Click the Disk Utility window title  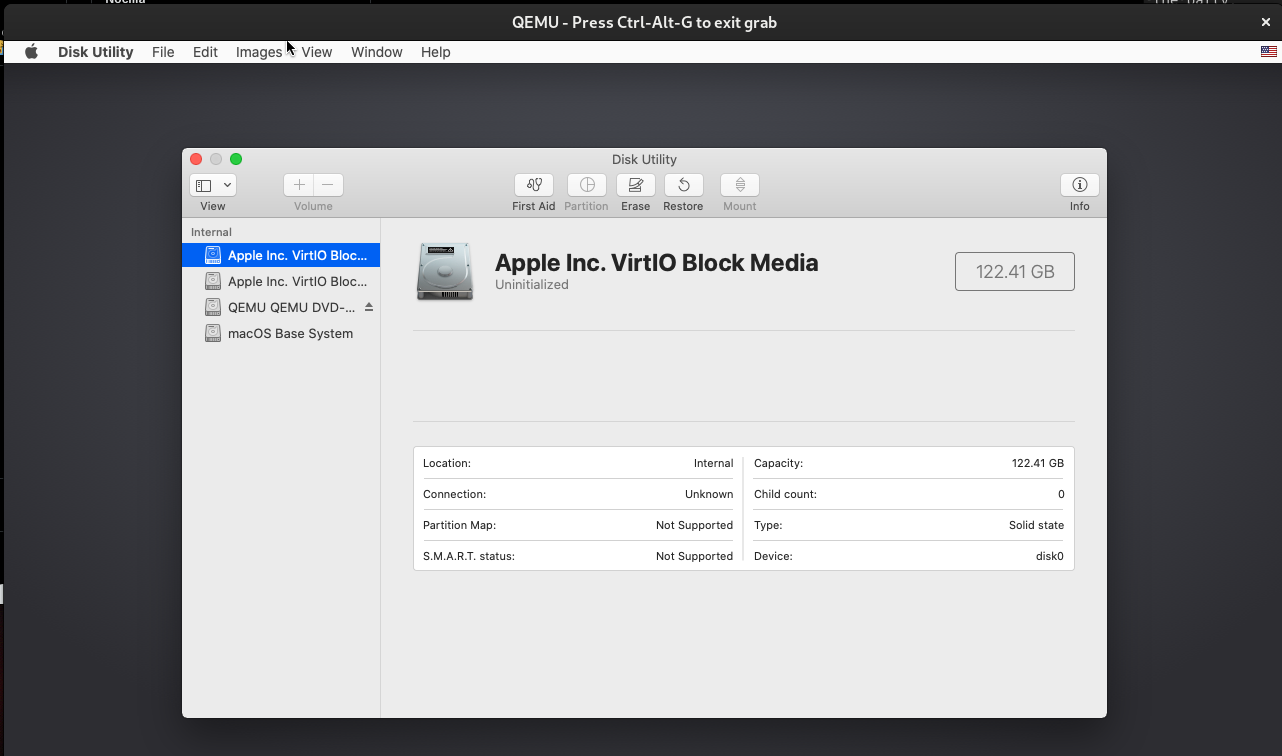coord(644,159)
